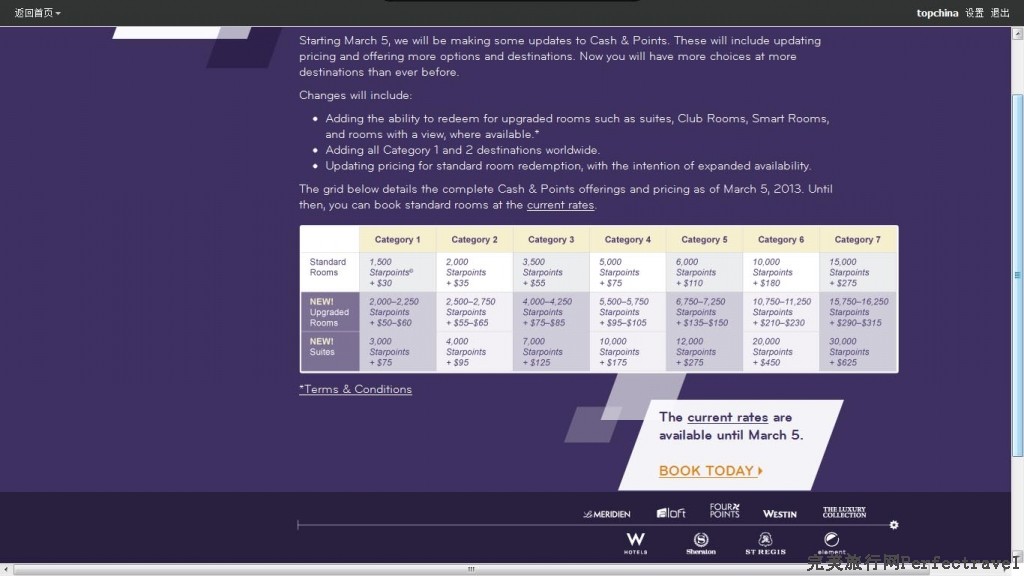Click the 2,000 Starpoints + $35 cell
This screenshot has height=576, width=1024.
pos(474,272)
